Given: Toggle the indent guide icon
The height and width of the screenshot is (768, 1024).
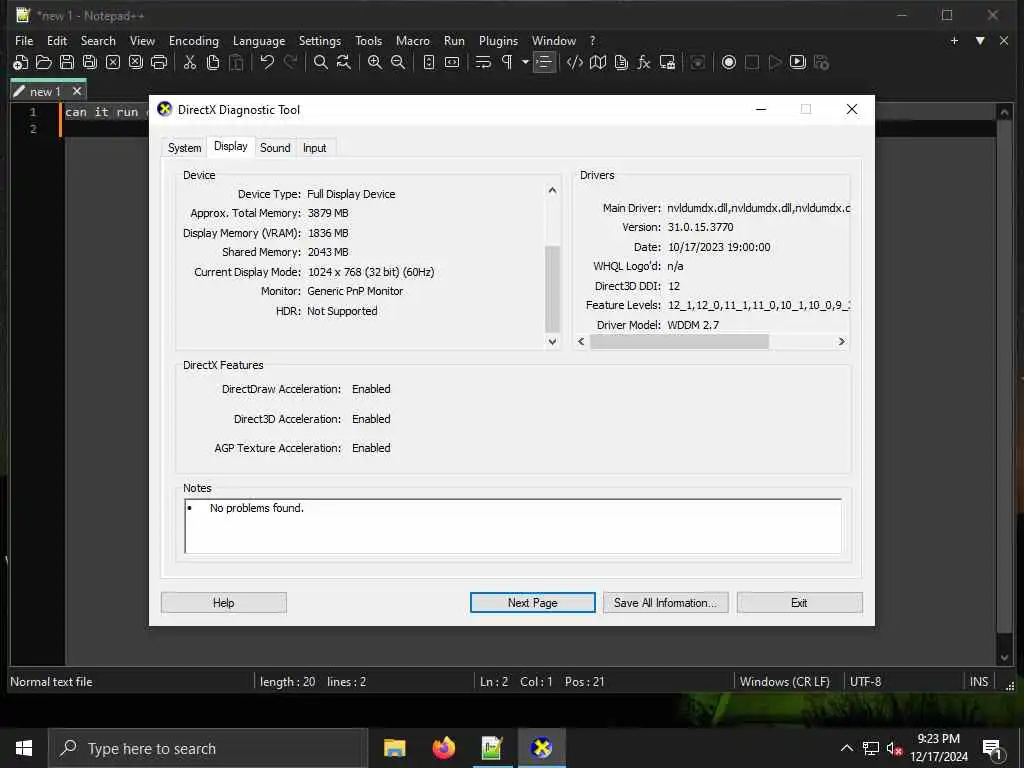Looking at the screenshot, I should coord(543,63).
